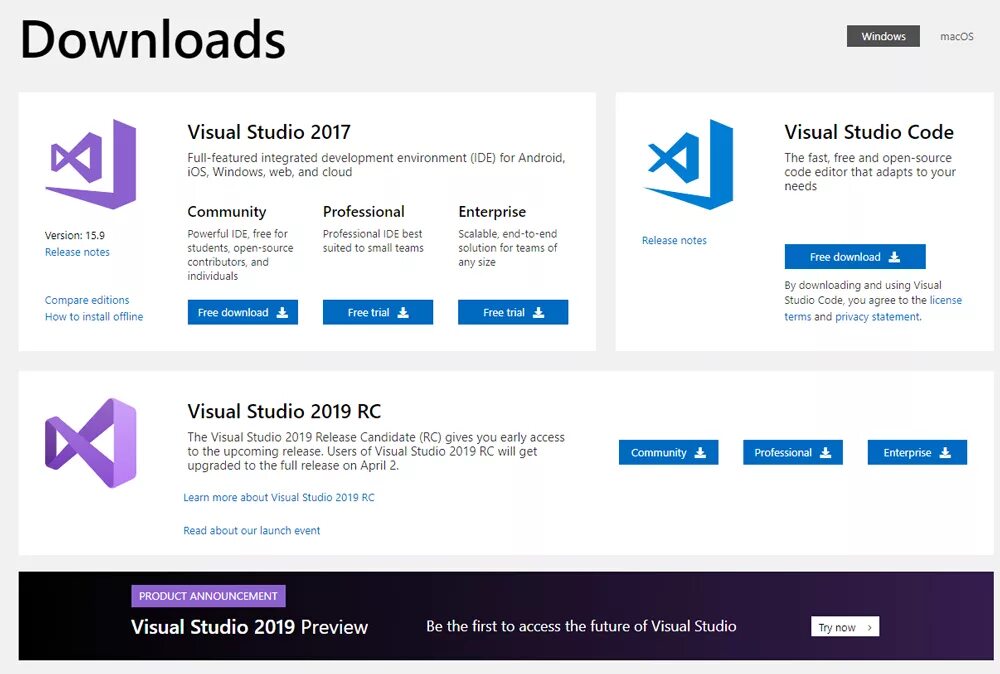
Task: Click the banner tagline about the future of Visual Studio
Action: click(581, 626)
